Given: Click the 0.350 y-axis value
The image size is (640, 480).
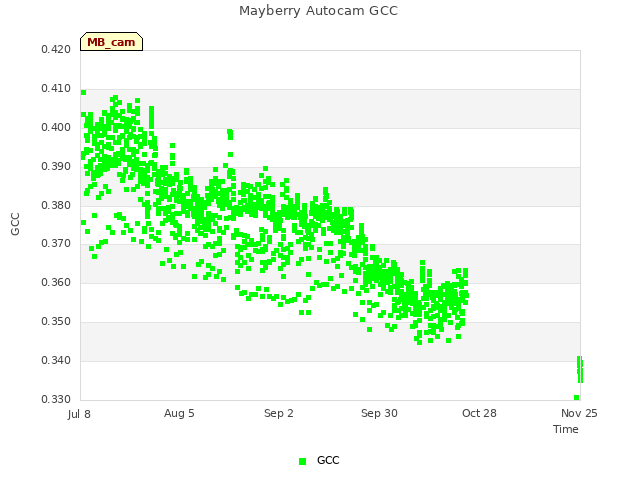Looking at the screenshot, I should tap(56, 322).
